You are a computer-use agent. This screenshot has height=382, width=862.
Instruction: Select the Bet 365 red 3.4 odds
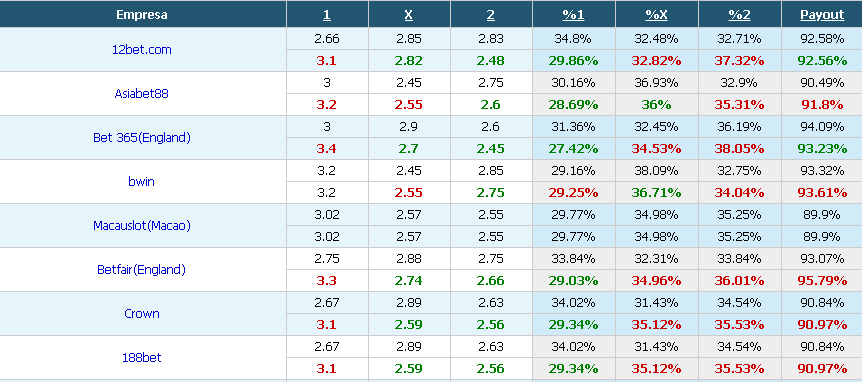point(327,149)
